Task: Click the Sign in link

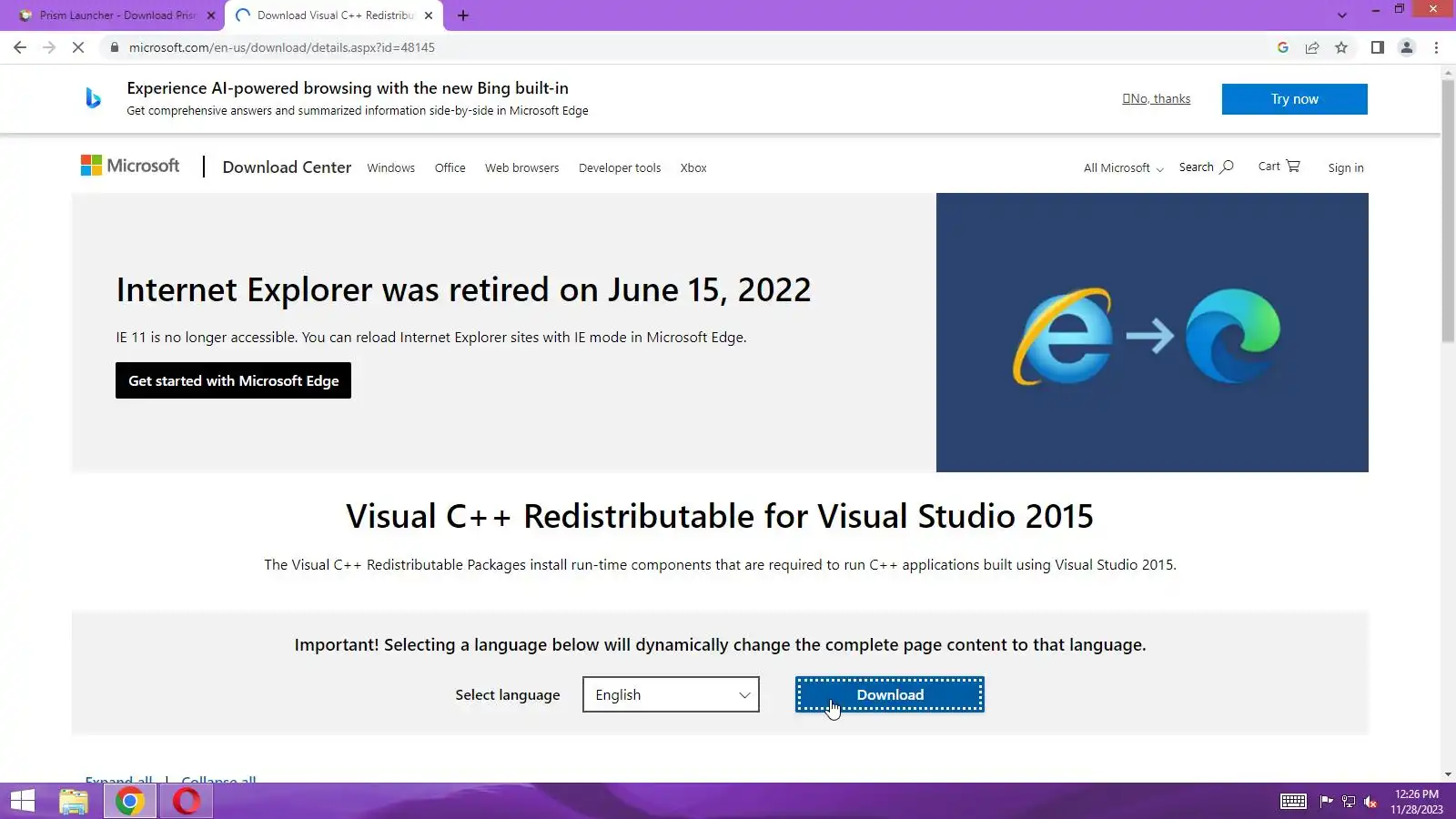Action: point(1346,168)
